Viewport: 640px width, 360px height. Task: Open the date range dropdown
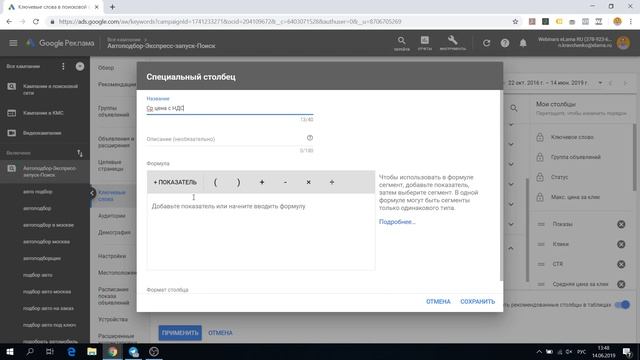(600, 83)
